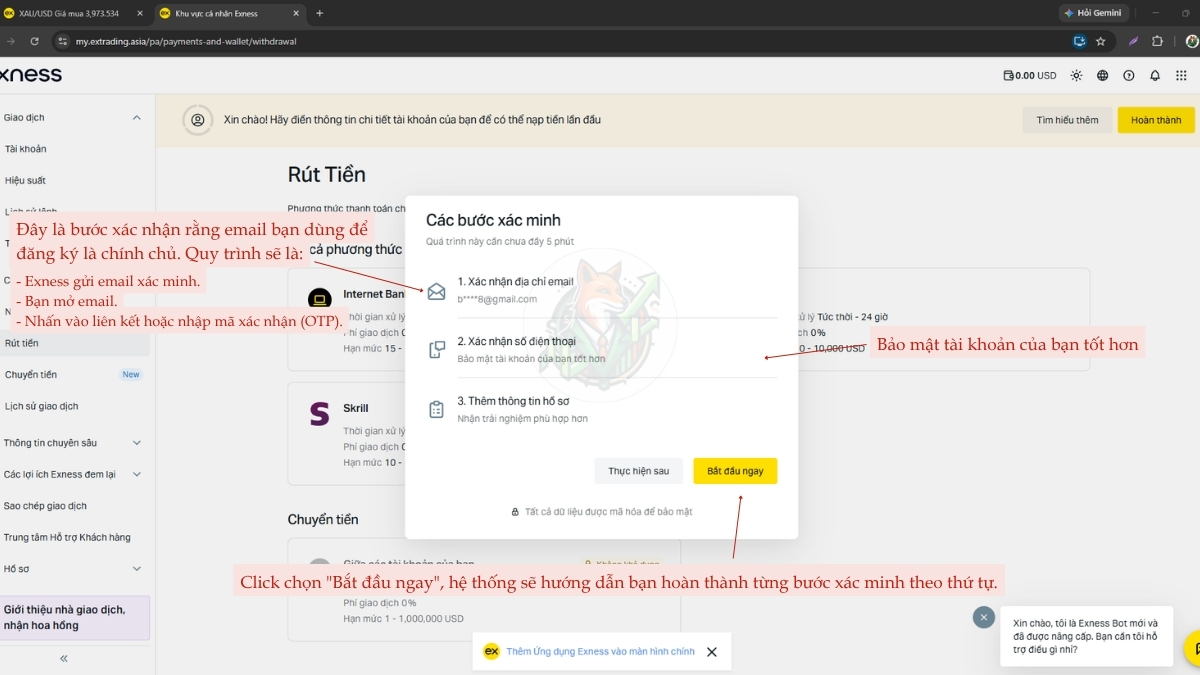Click the purple feather extension icon
This screenshot has width=1200, height=675.
(x=1133, y=41)
